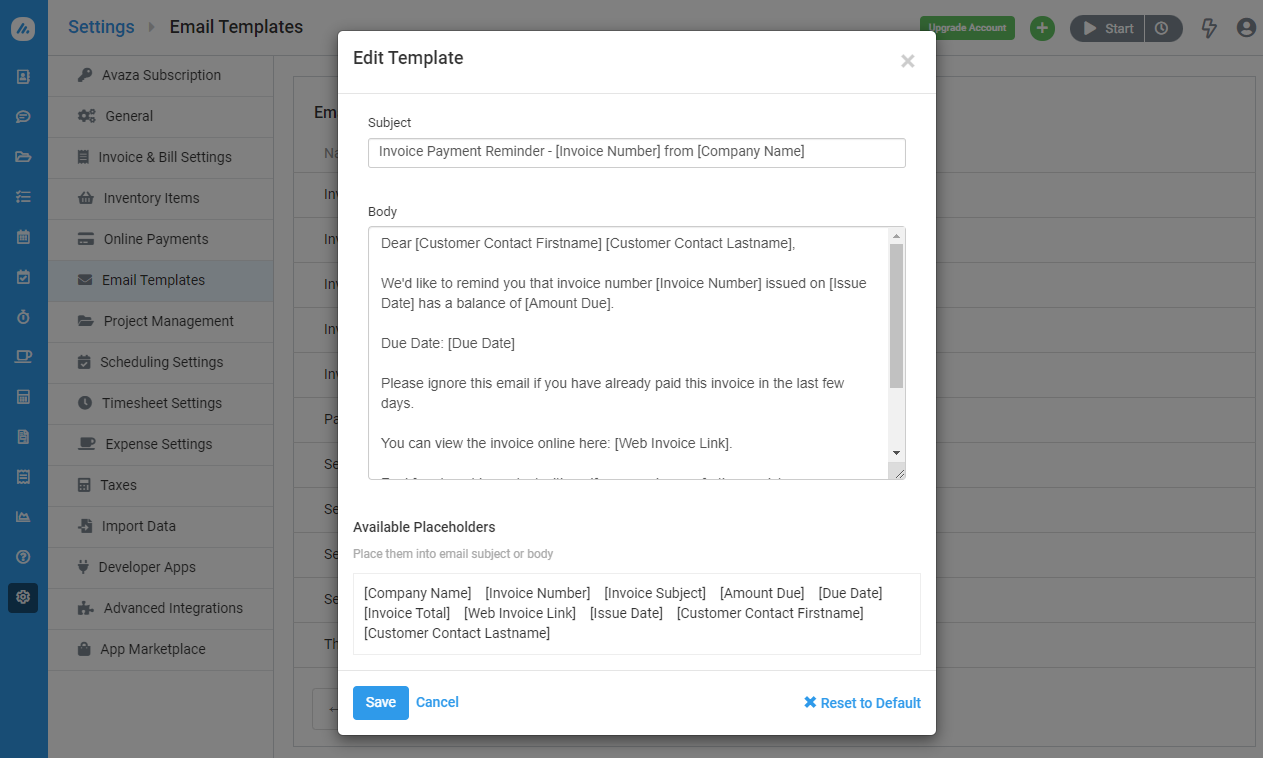Save the email template
The width and height of the screenshot is (1263, 758).
[380, 703]
